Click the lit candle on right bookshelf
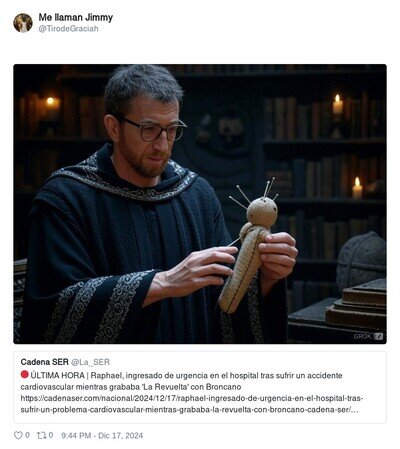This screenshot has height=449, width=400. click(337, 105)
